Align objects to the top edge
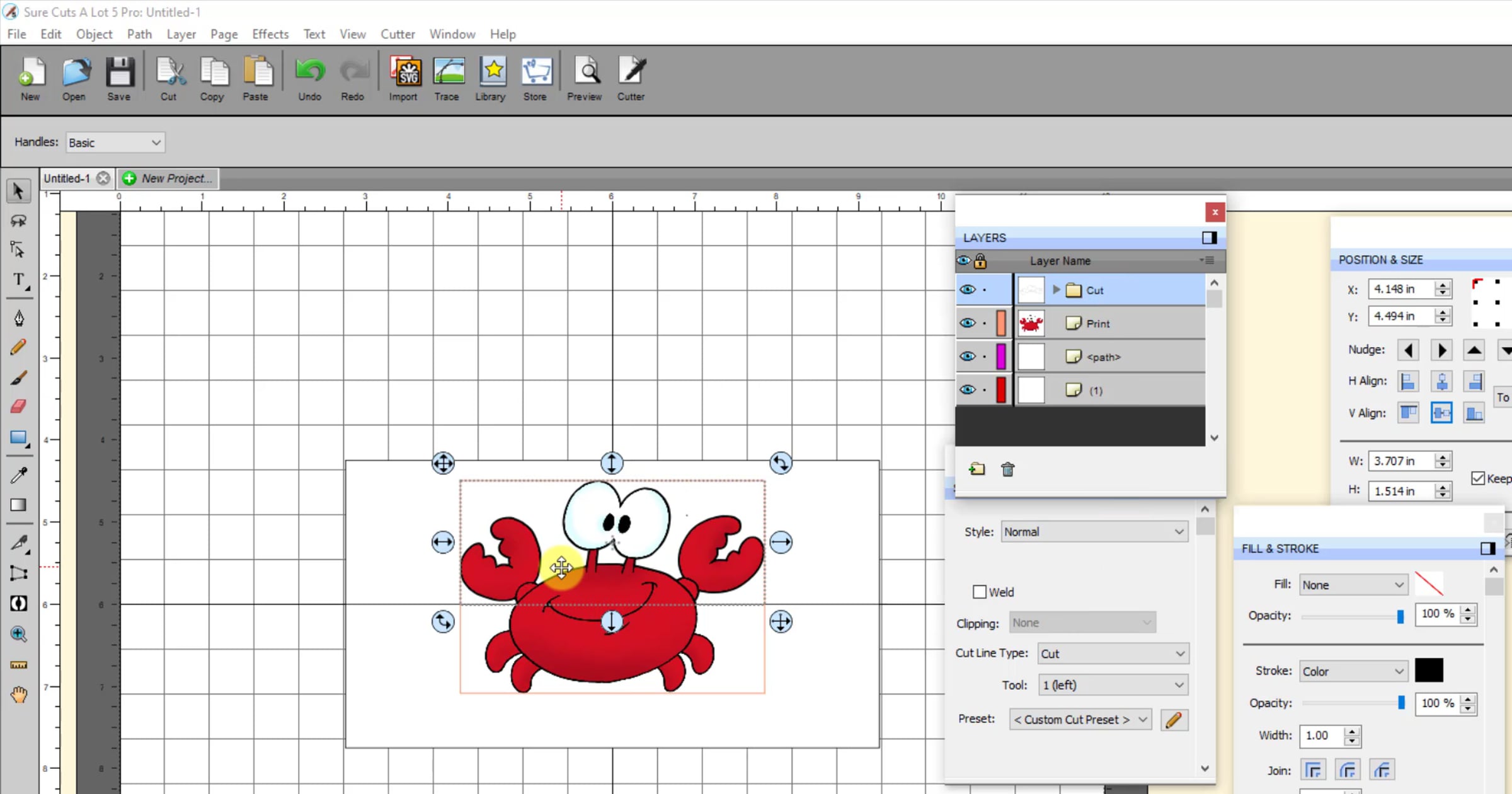 [x=1408, y=413]
